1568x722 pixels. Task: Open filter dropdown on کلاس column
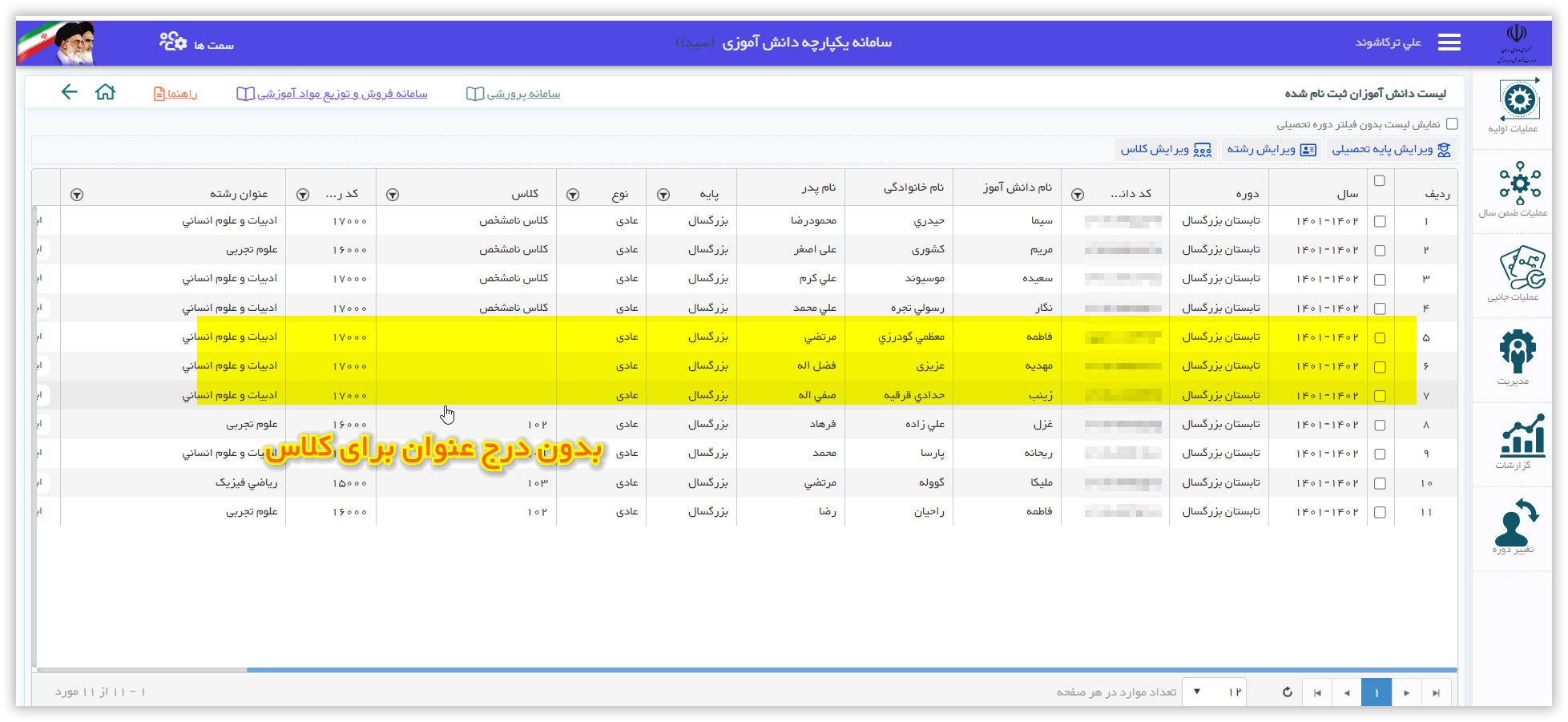[x=393, y=195]
